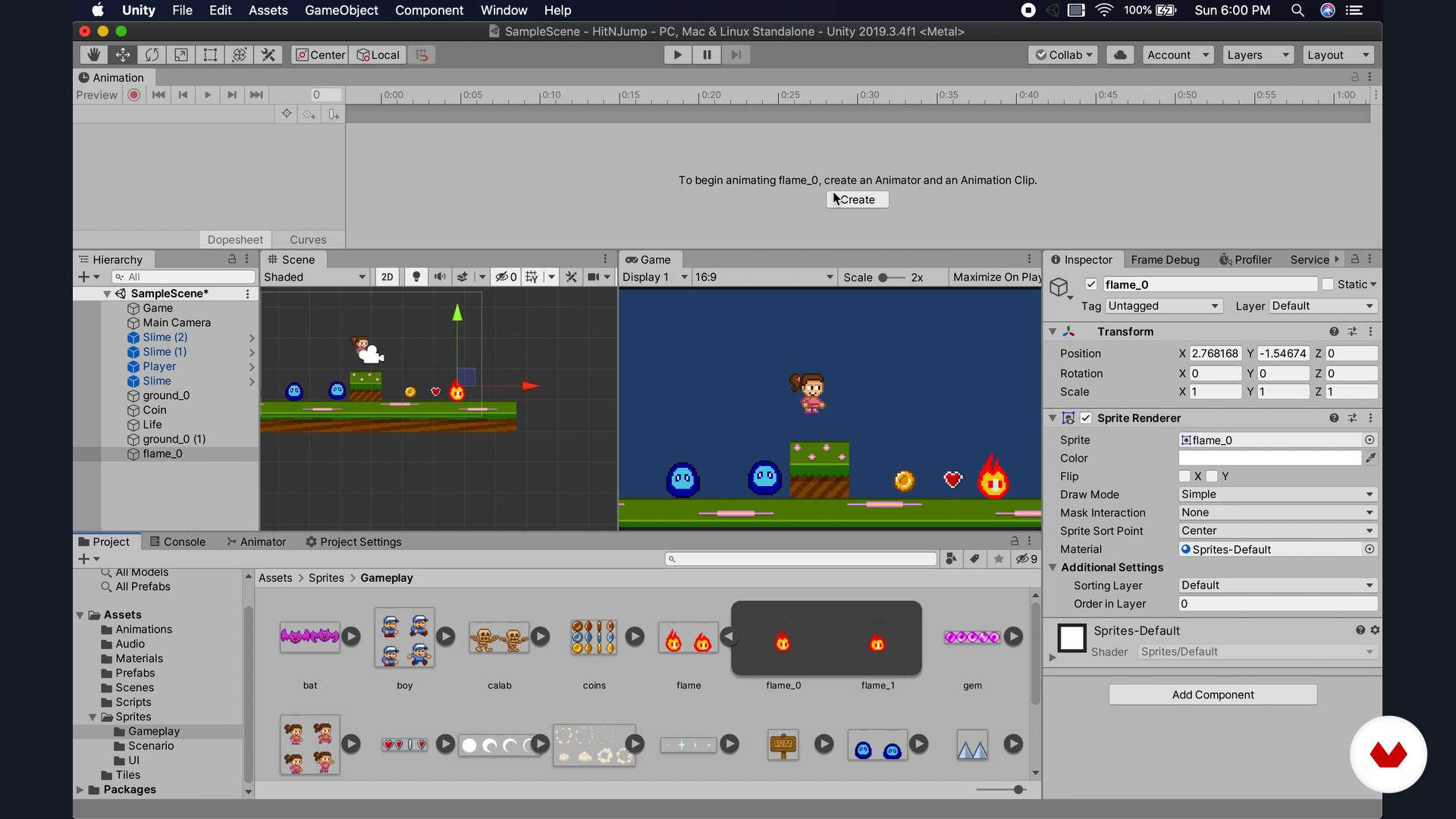Expand the Player object in Hierarchy

[x=252, y=367]
